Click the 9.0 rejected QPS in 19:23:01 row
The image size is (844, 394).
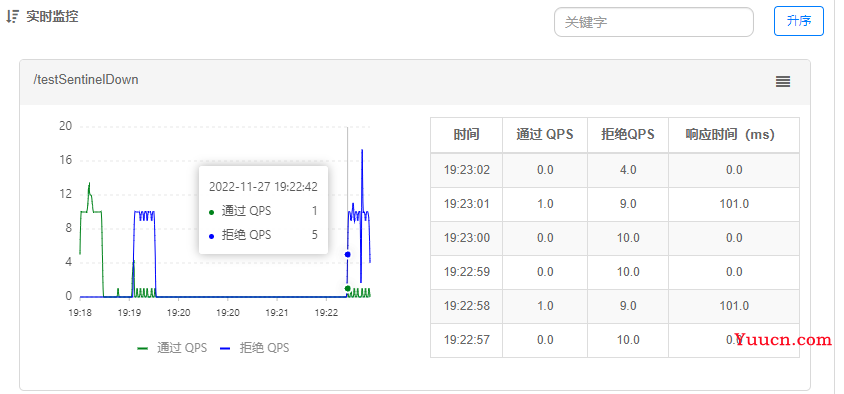pos(628,204)
